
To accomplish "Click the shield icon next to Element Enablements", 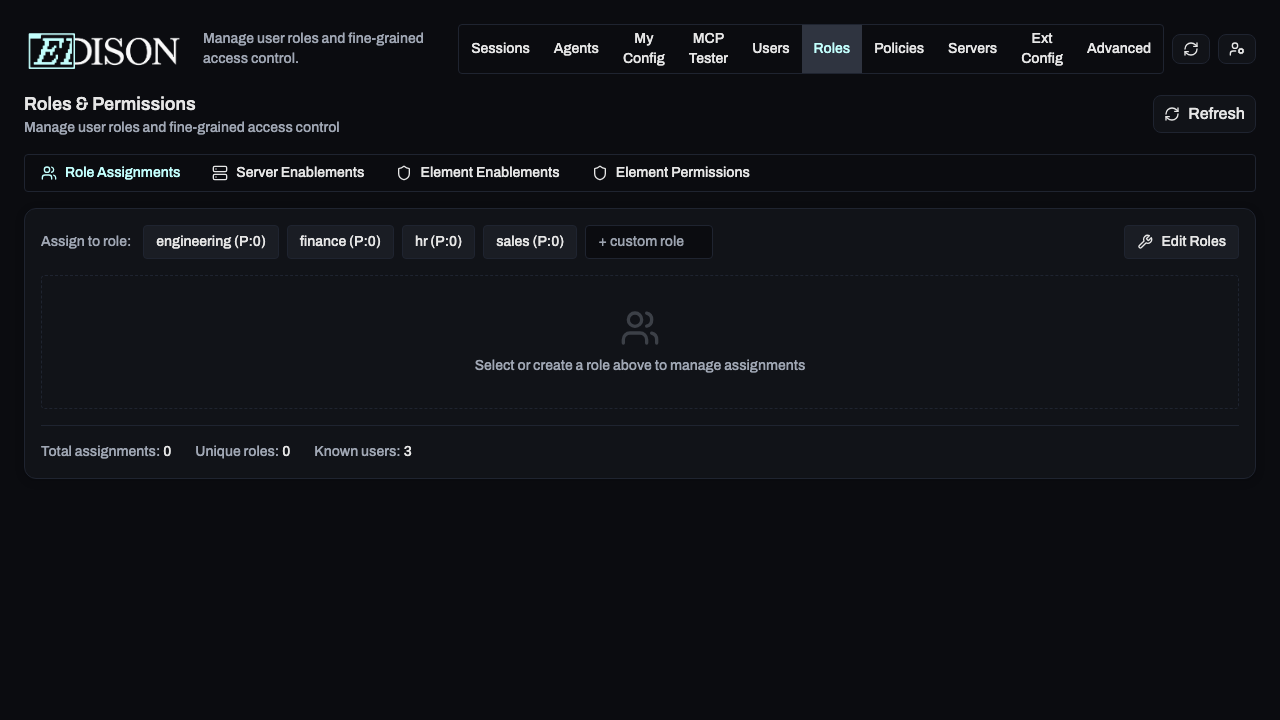I will 403,172.
